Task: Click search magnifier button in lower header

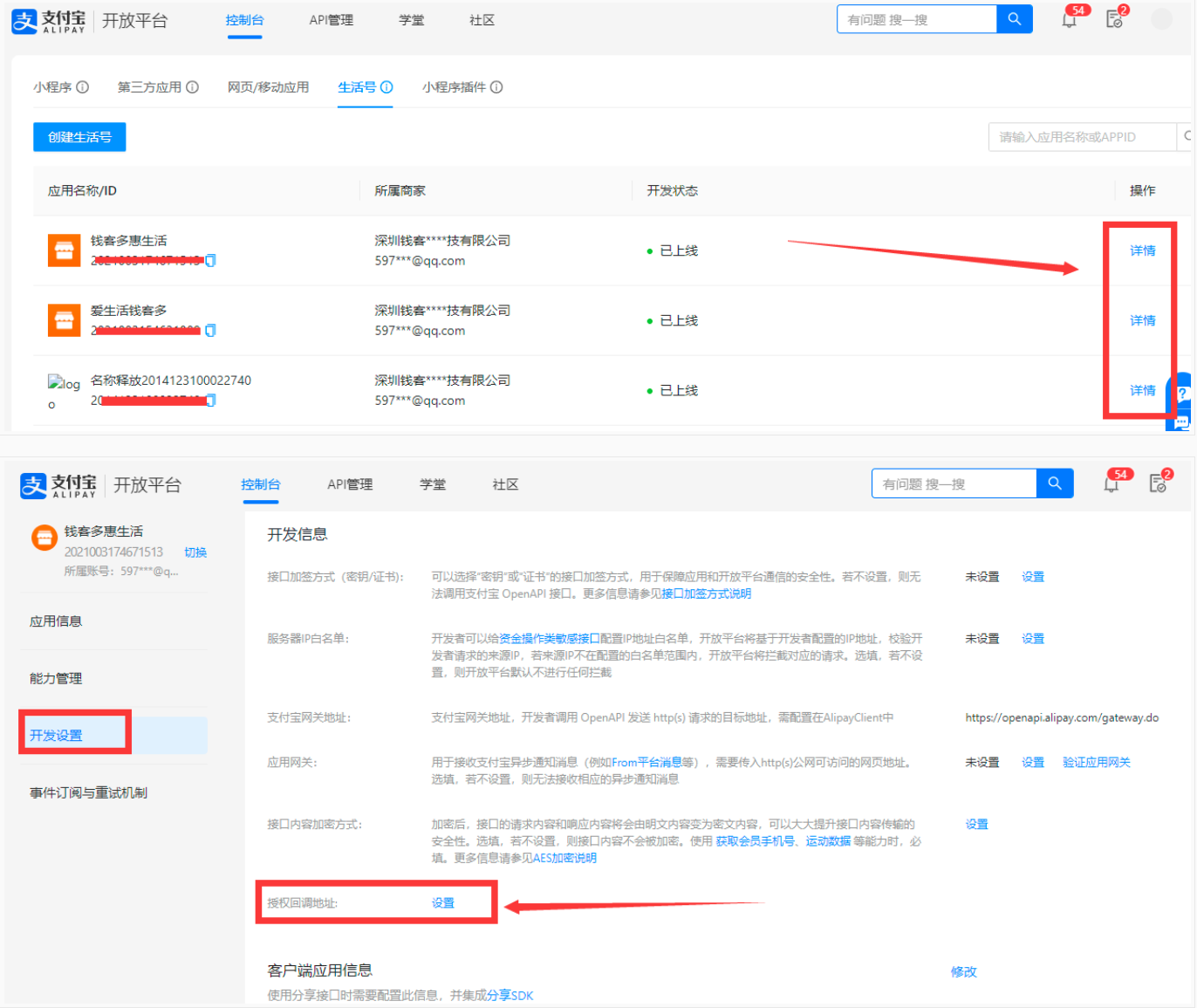Action: (1055, 483)
